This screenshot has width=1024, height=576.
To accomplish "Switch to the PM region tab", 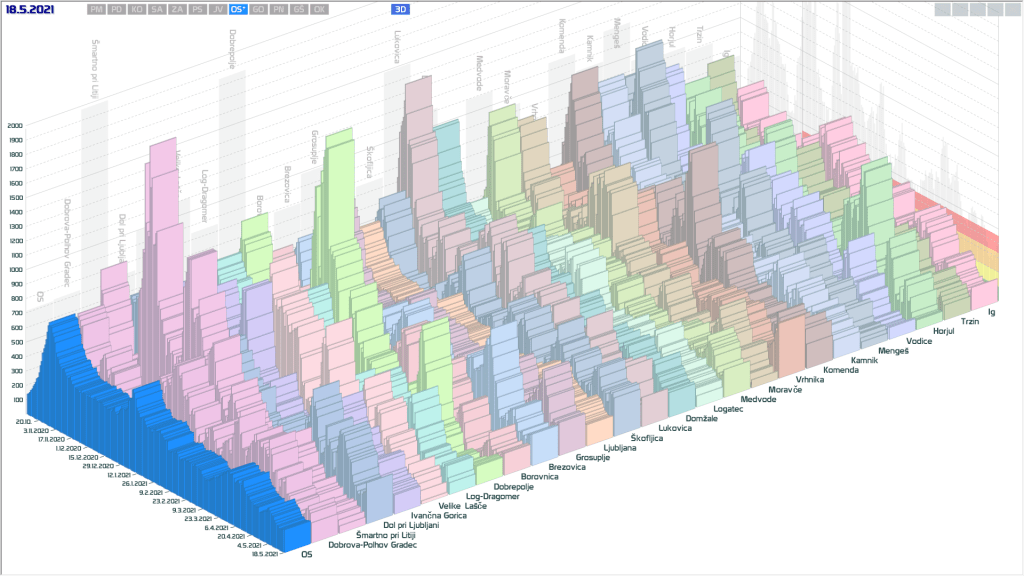I will 96,9.
